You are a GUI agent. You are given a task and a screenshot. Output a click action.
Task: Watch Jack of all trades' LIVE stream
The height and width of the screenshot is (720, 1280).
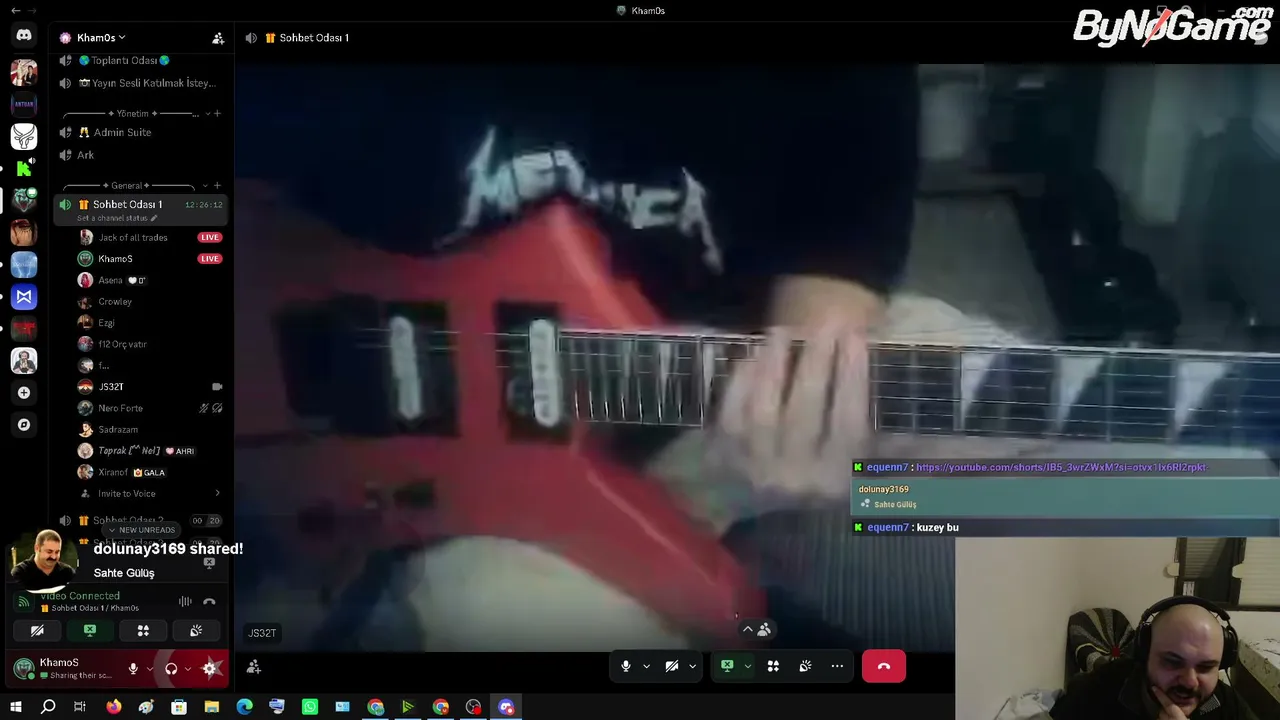tap(209, 237)
